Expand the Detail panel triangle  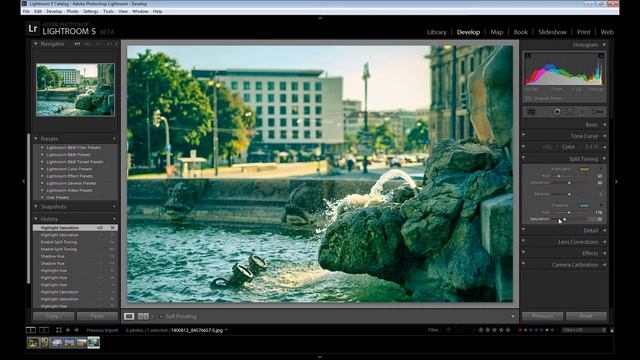604,231
